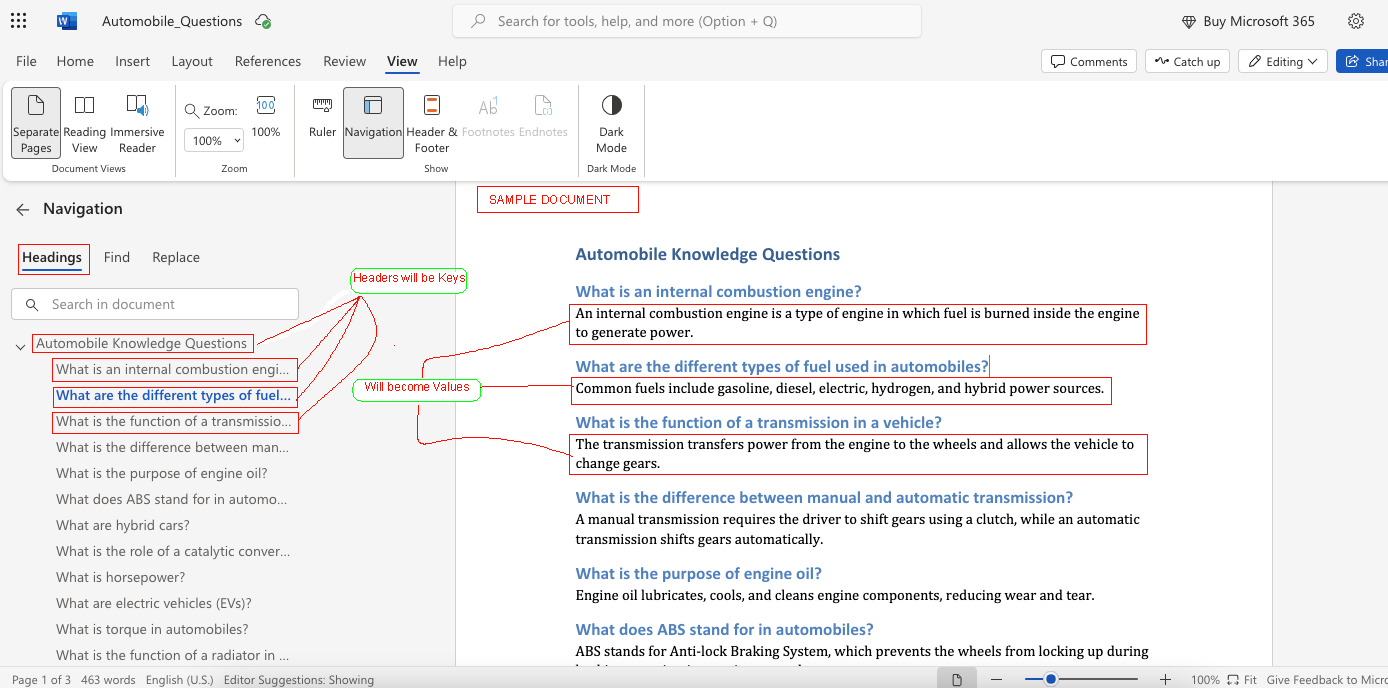Toggle the Ruler display
The width and height of the screenshot is (1388, 688).
click(322, 116)
